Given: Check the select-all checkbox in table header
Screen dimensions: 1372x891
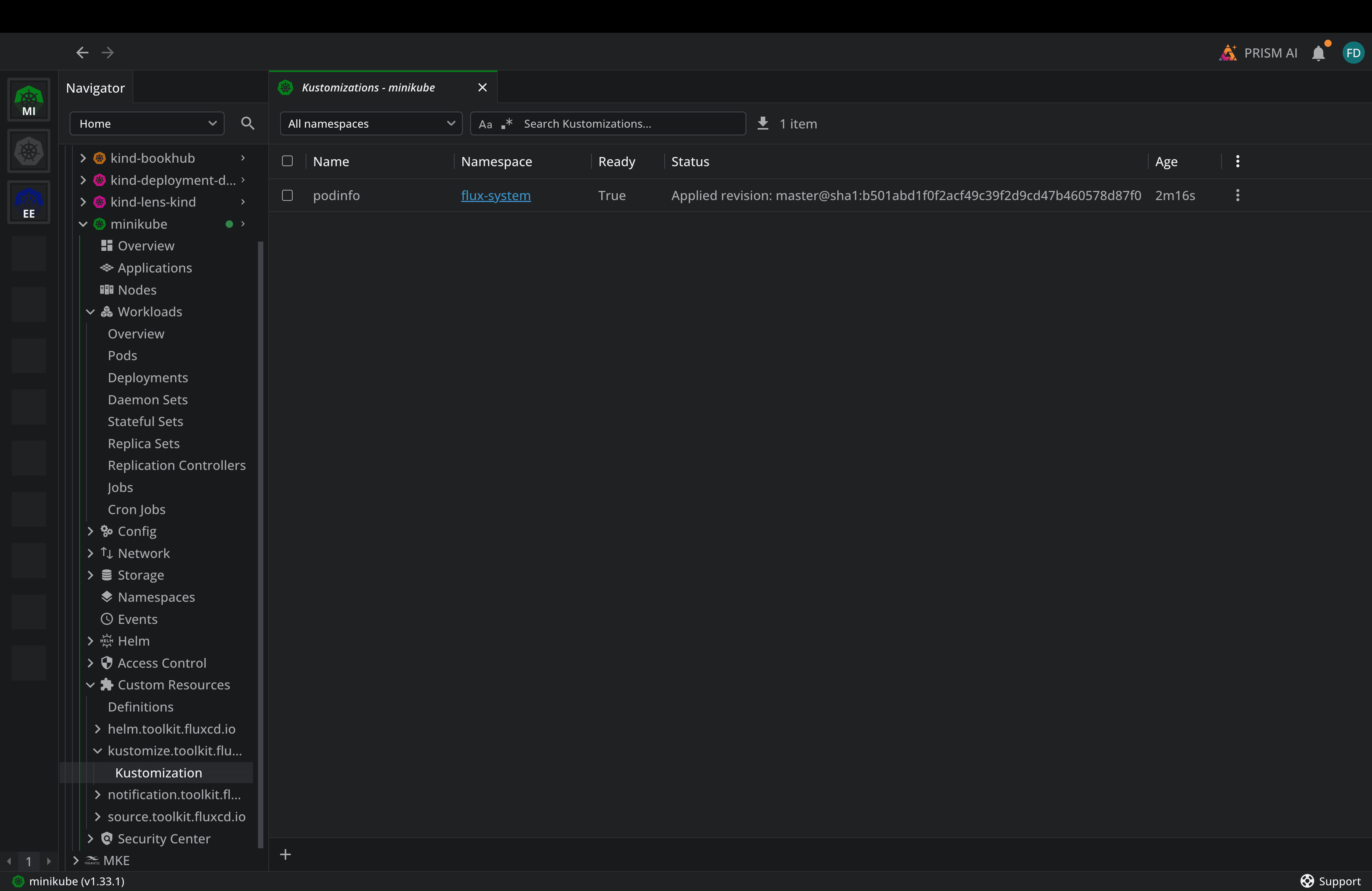Looking at the screenshot, I should pos(287,161).
